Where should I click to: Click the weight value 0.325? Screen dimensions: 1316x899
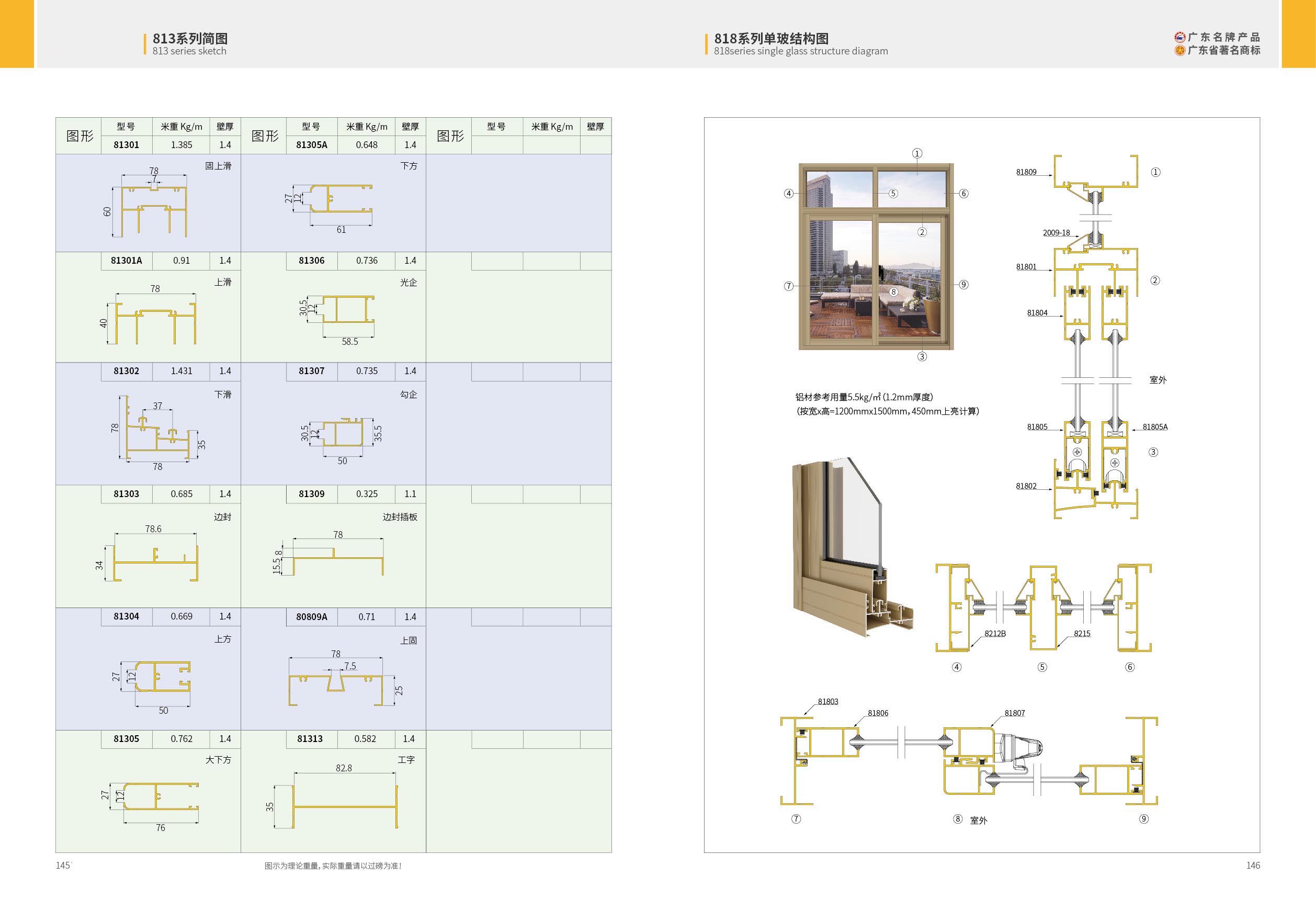(x=366, y=494)
